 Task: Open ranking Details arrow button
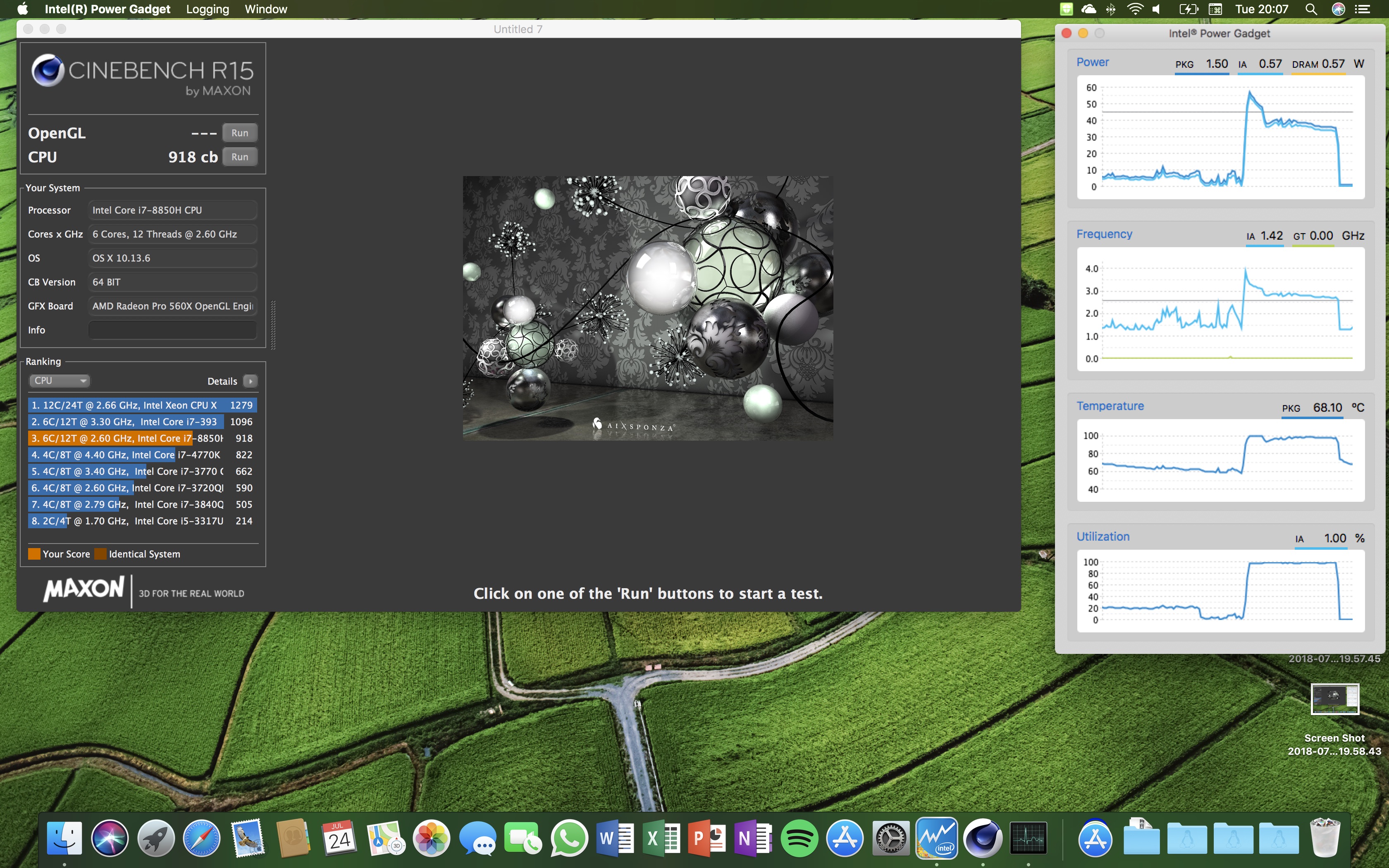[x=250, y=381]
